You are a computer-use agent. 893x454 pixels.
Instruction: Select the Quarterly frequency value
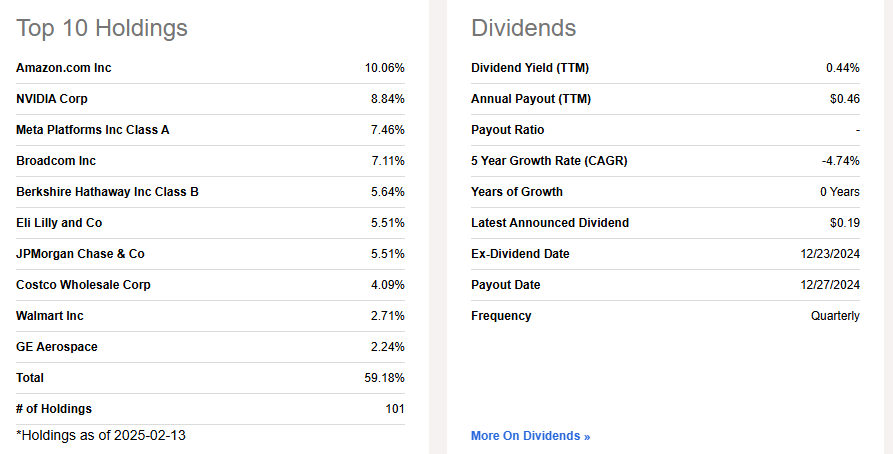(835, 316)
